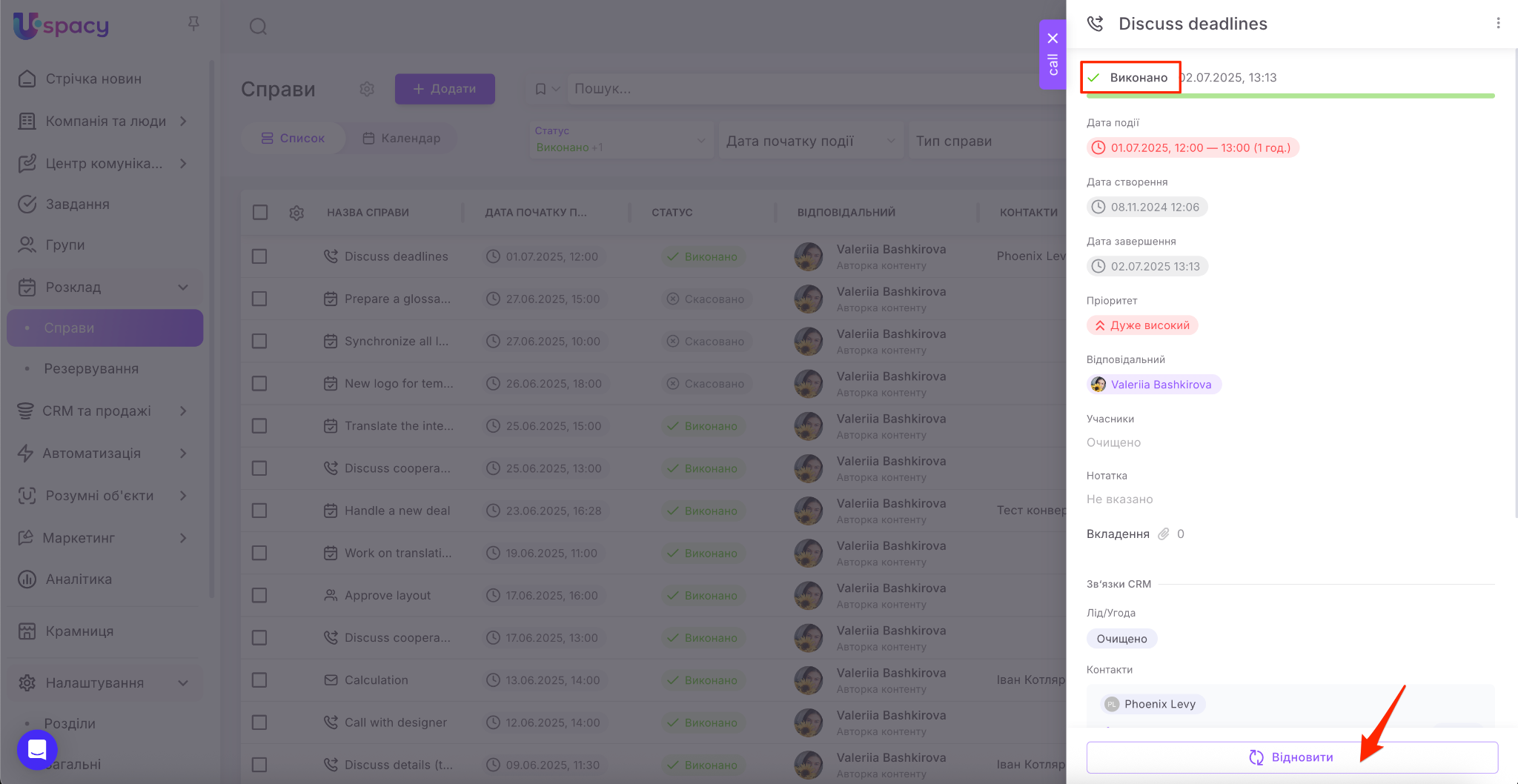Open the Статус filter dropdown
The width and height of the screenshot is (1518, 784).
(620, 140)
